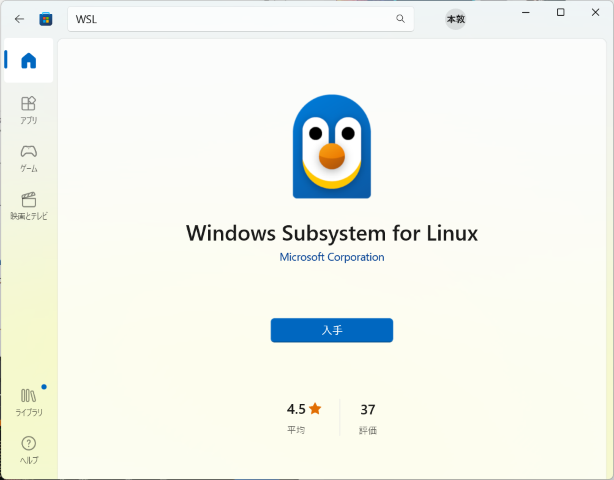Click the penguin app logo

(331, 147)
